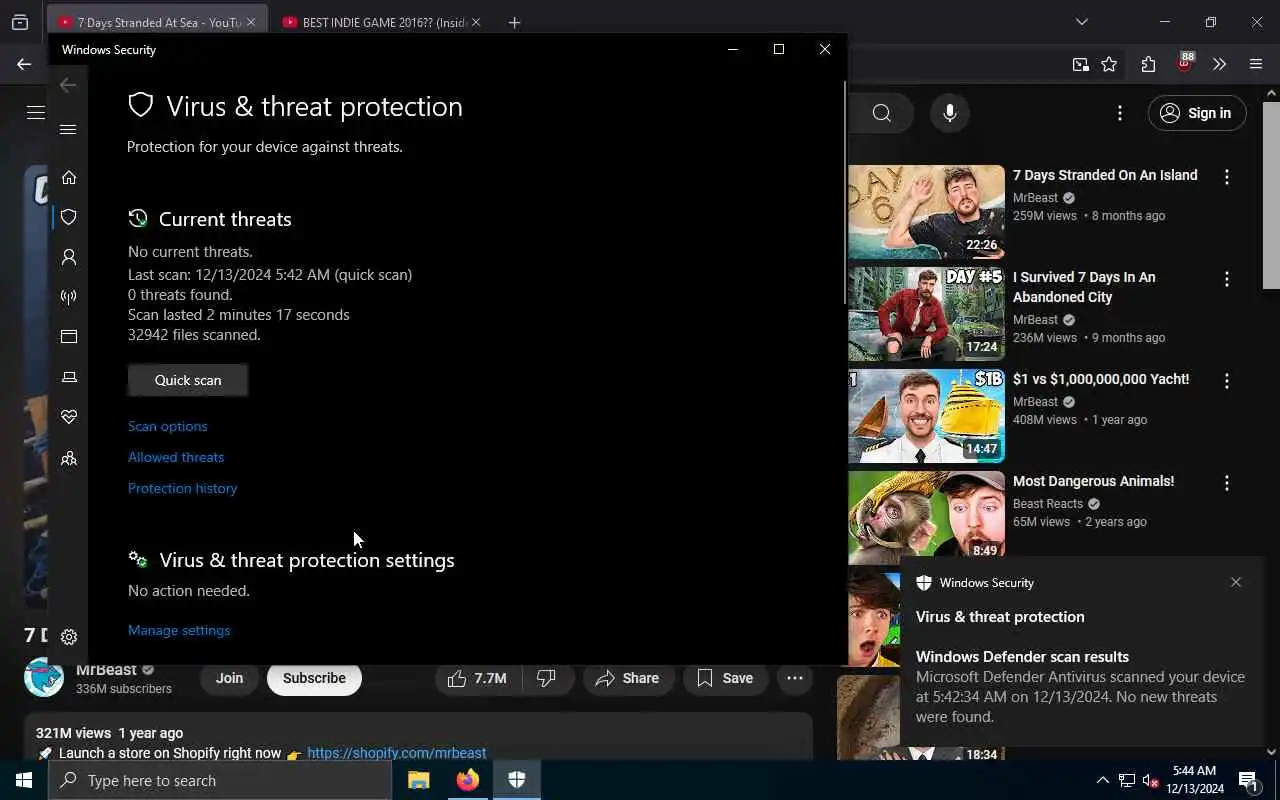Screen dimensions: 1280x800
Task: Dislike the MrBeast video
Action: click(x=546, y=678)
